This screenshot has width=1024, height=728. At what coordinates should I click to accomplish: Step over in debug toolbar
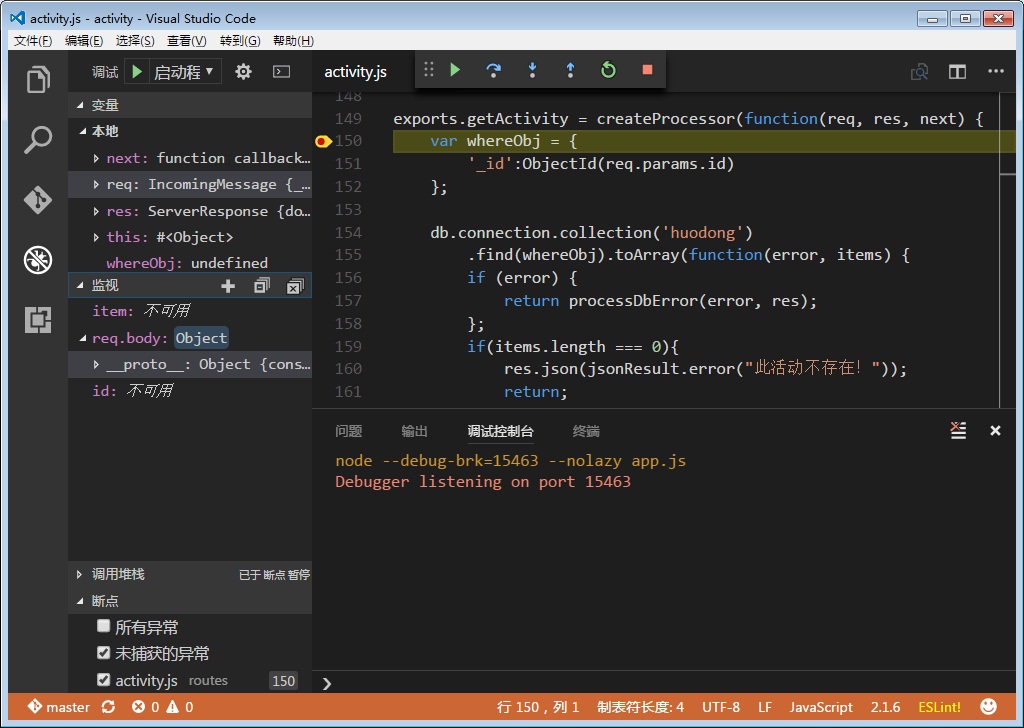[x=494, y=70]
